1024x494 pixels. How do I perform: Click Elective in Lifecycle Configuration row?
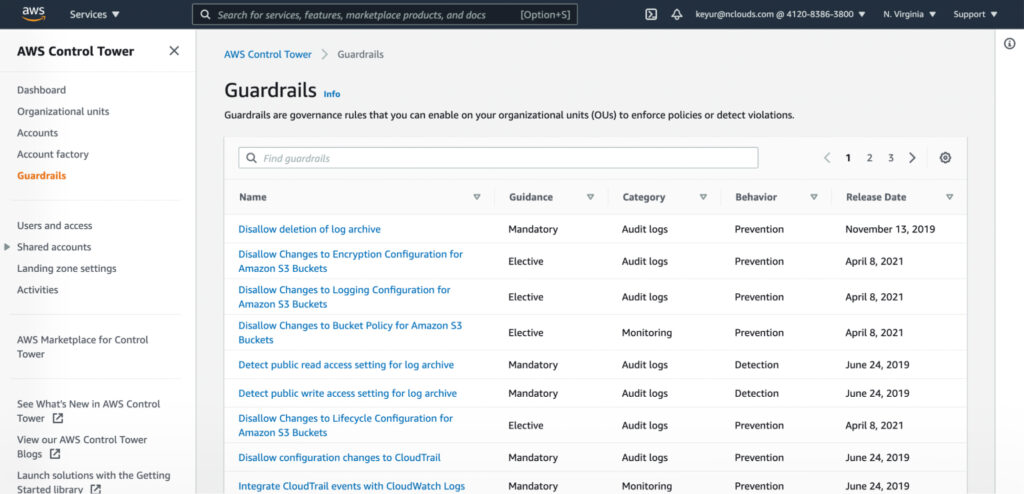526,426
